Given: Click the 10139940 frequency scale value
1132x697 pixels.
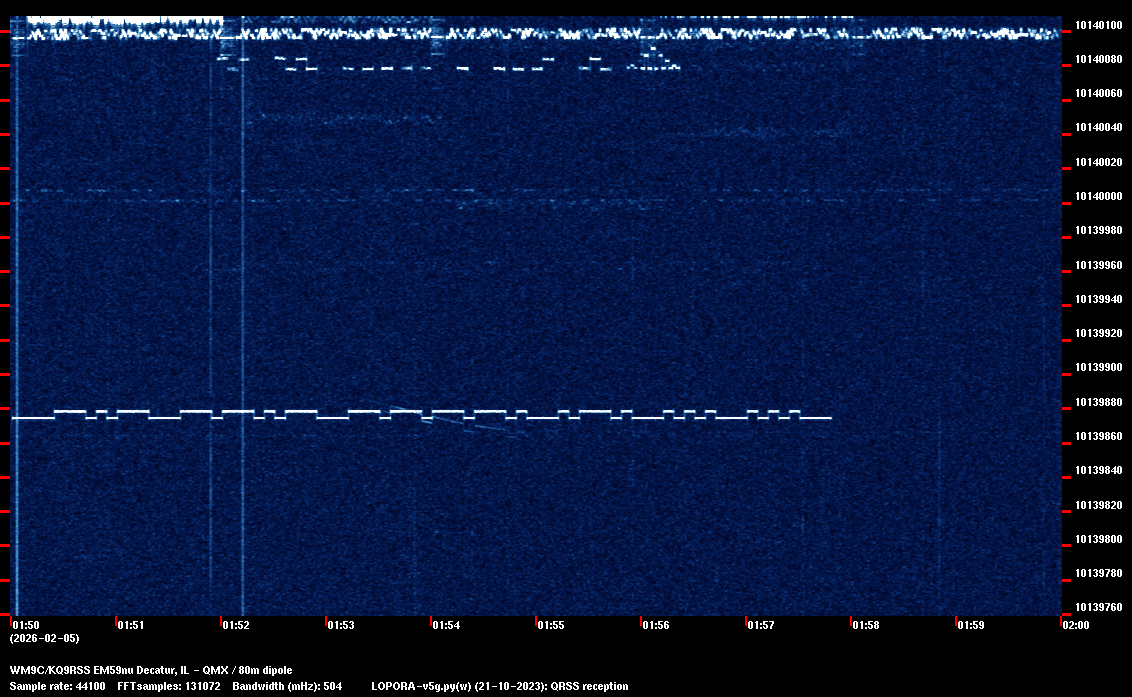Looking at the screenshot, I should [1098, 299].
